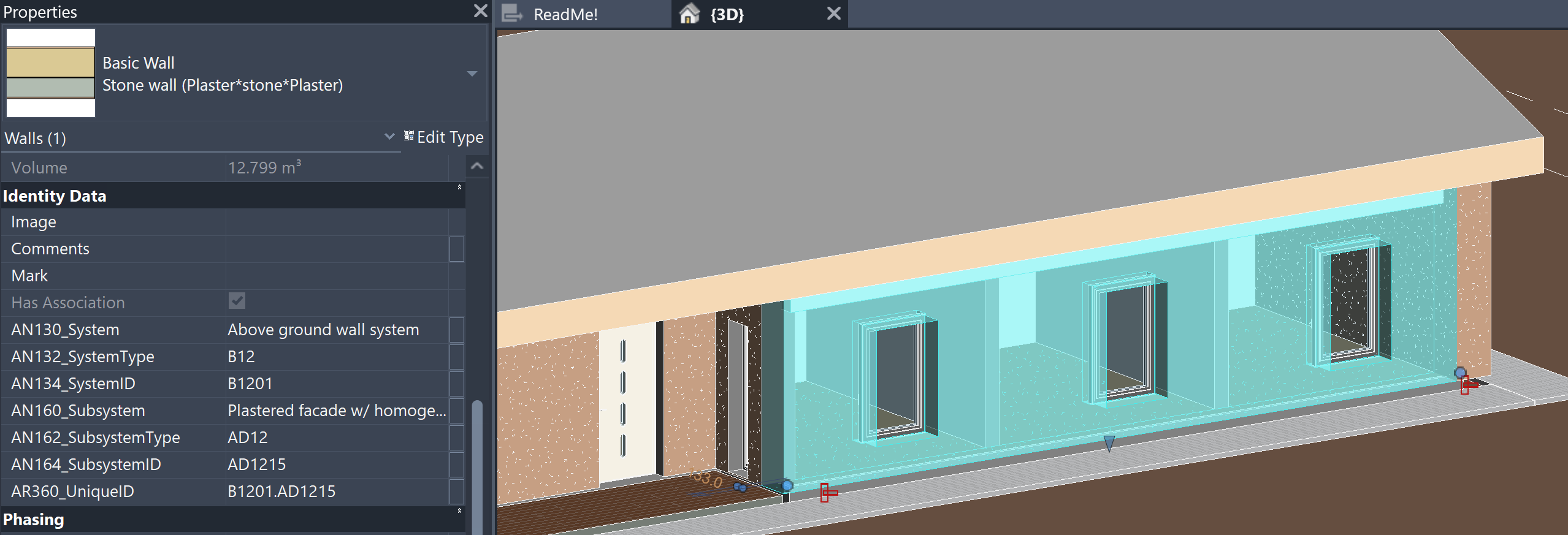Open the wall type selector dropdown

click(x=472, y=74)
